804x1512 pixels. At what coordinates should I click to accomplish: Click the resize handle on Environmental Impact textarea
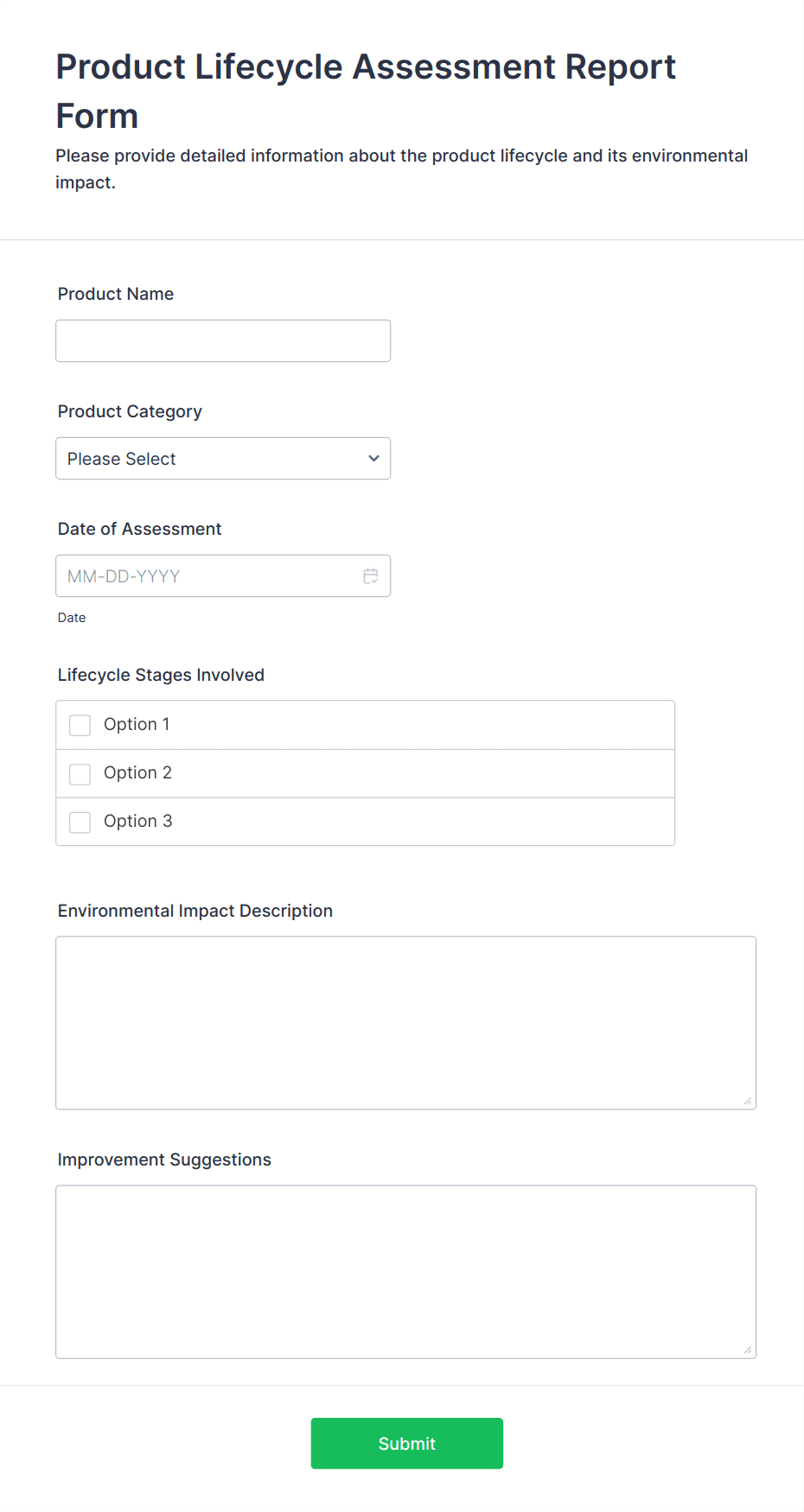pos(746,1099)
